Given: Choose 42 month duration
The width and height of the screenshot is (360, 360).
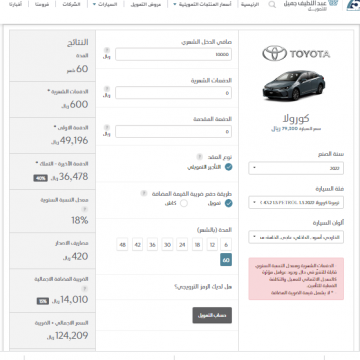Looking at the screenshot, I should [x=137, y=245].
